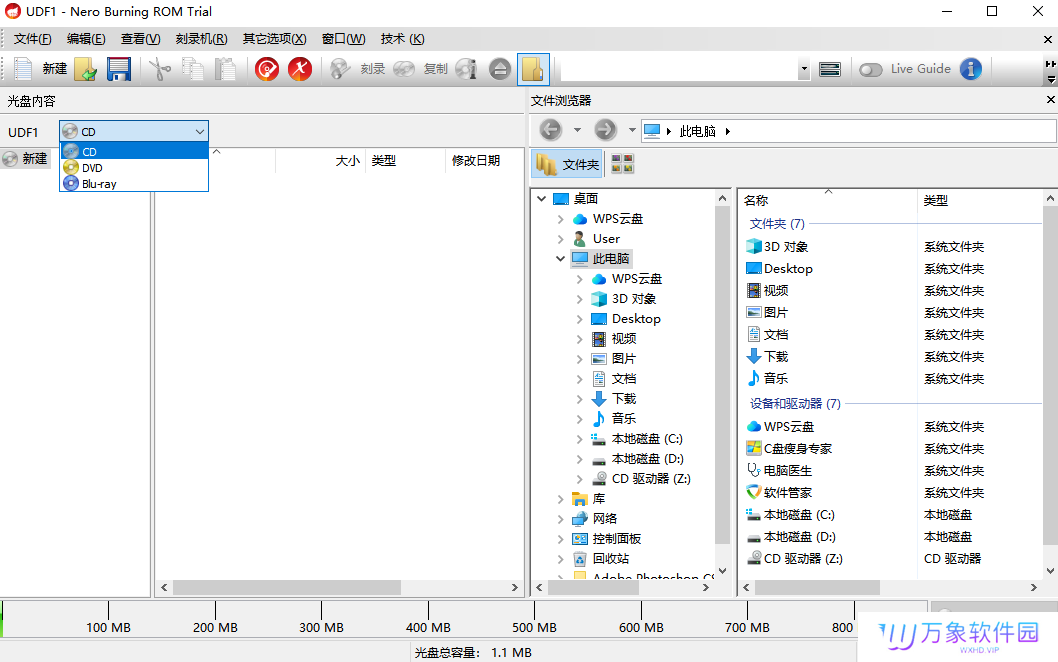1058x662 pixels.
Task: Select the 新建 disc node in tree
Action: click(26, 159)
